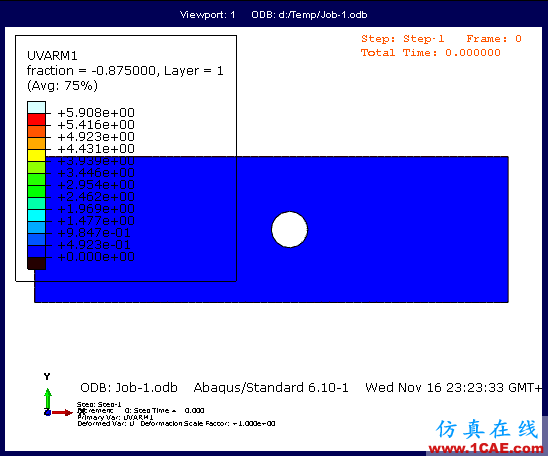Click the Total Time 0.000000 annotation
The width and height of the screenshot is (548, 456).
[431, 53]
